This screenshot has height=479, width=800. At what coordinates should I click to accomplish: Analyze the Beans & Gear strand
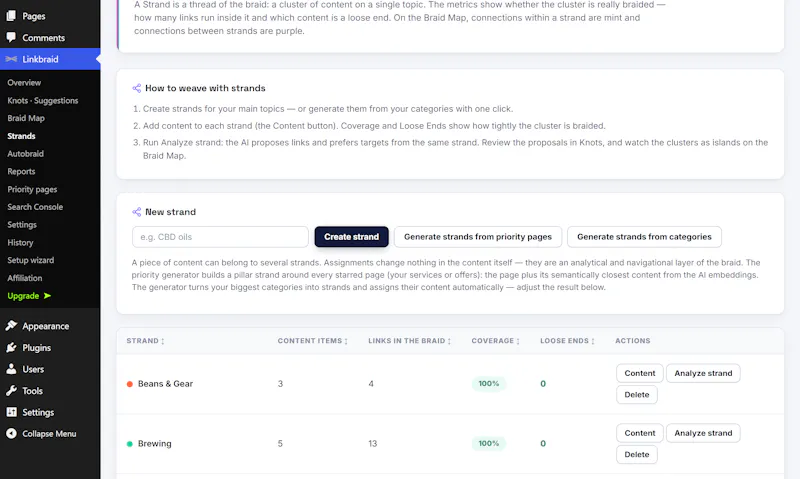[703, 373]
